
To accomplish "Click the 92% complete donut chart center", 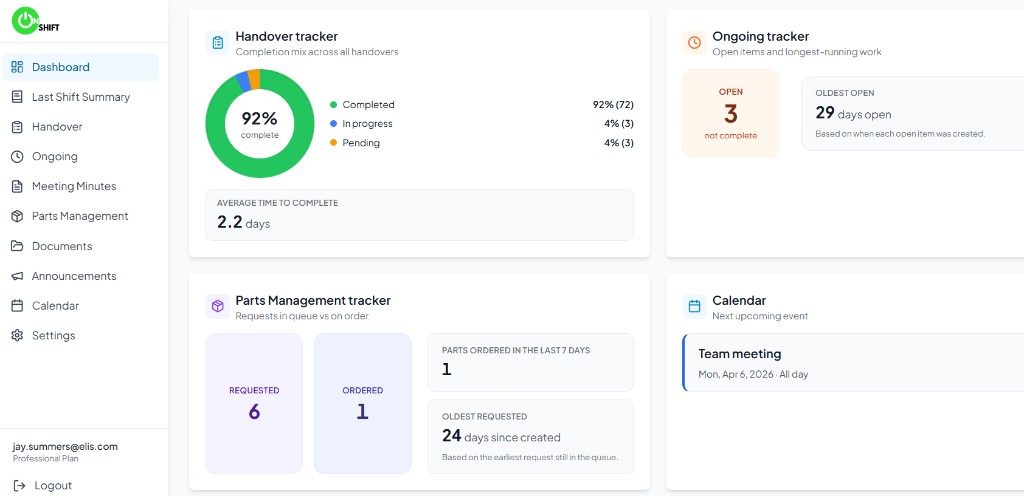I will coord(259,123).
